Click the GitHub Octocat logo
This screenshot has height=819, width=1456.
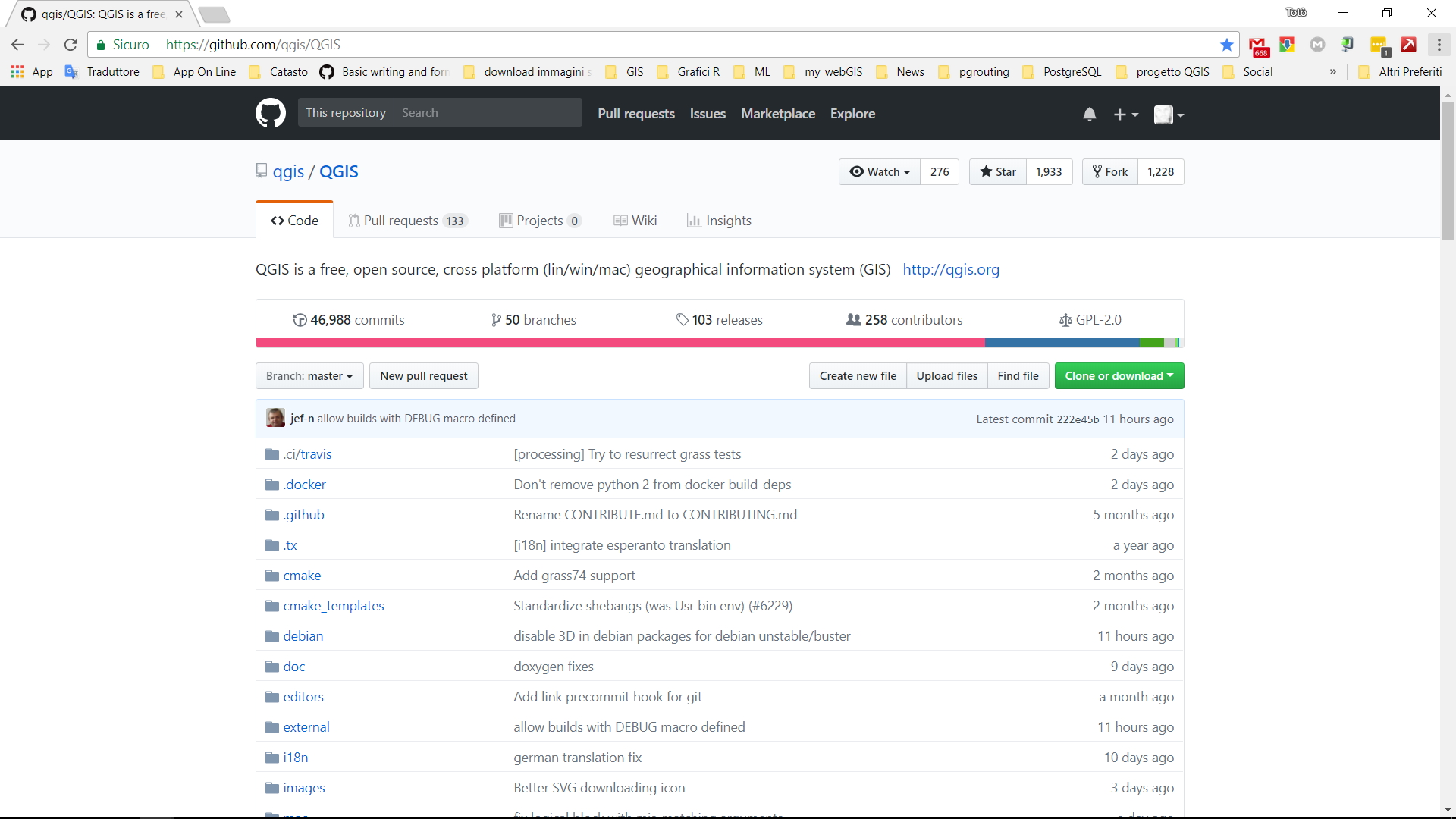coord(271,113)
